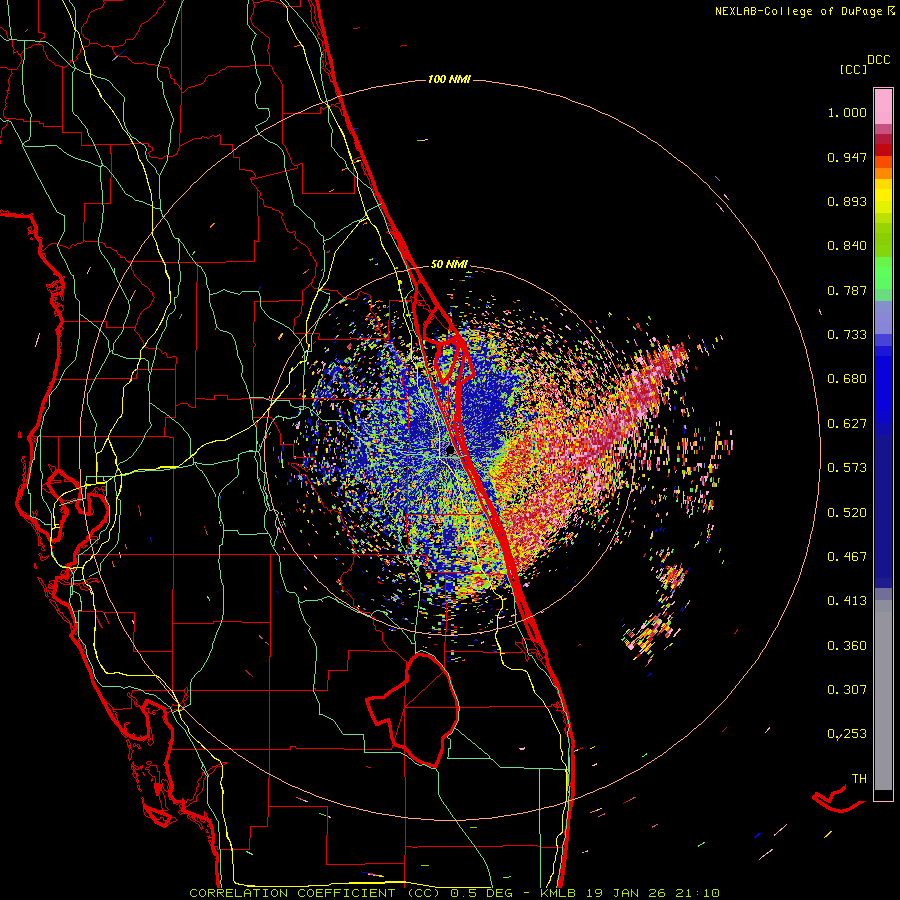Click the gray segment of the color bar

[x=883, y=695]
